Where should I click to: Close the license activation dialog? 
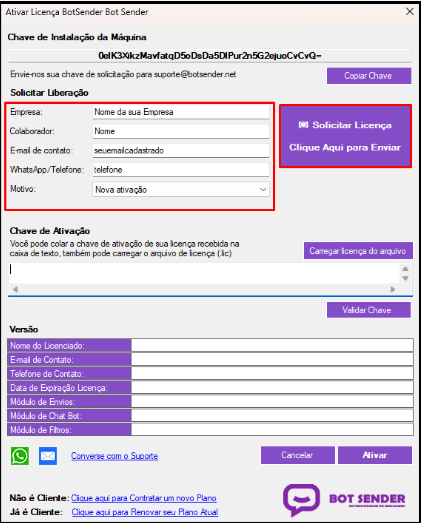click(x=410, y=12)
